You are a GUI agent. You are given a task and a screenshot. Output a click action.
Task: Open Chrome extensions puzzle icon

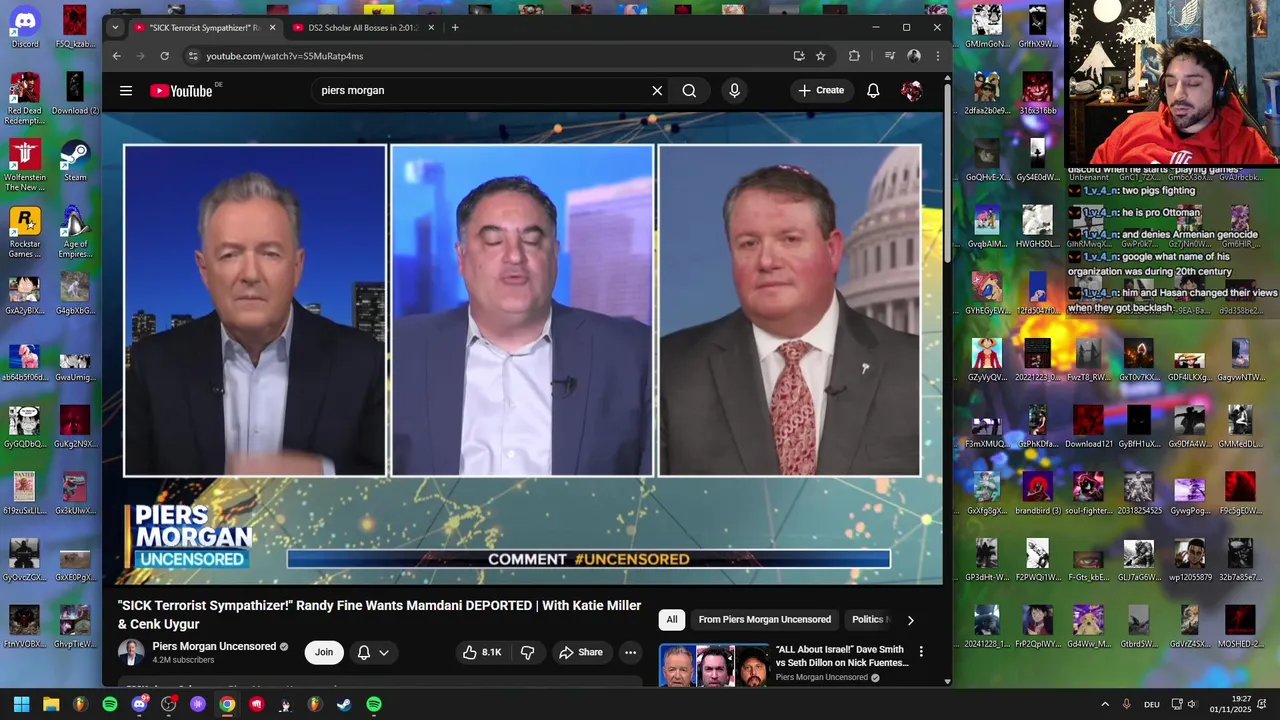click(854, 56)
